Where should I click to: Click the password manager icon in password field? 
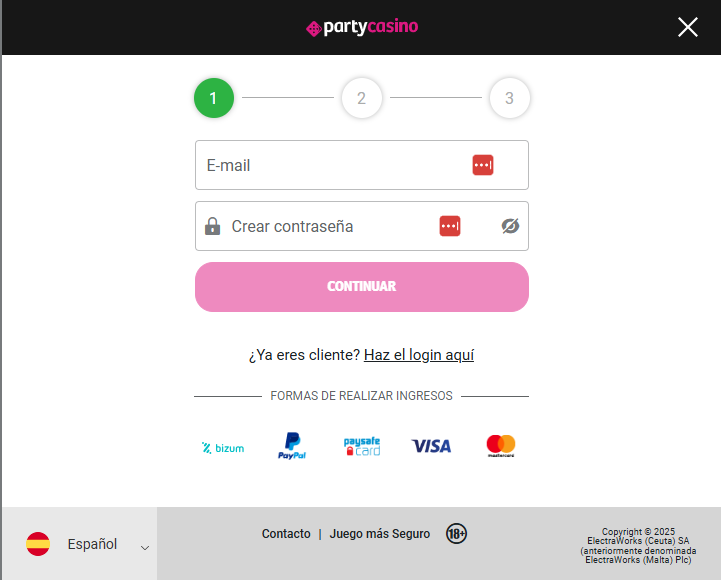450,226
